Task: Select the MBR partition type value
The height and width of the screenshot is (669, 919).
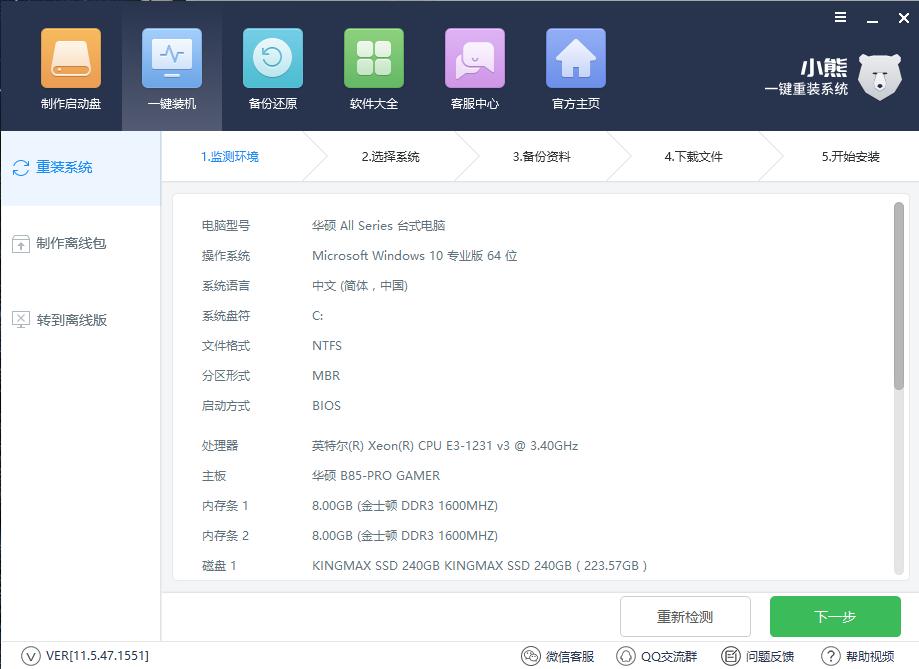Action: [x=326, y=376]
